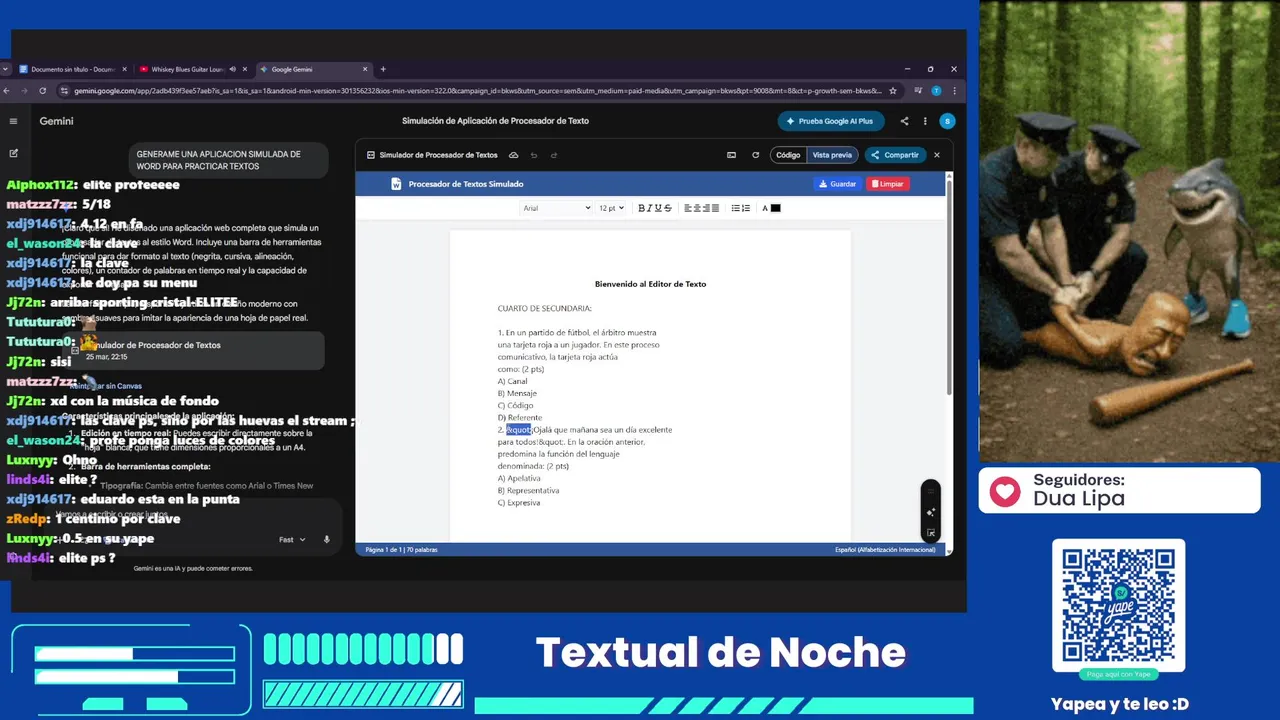Click Prueba Google AI Plus button
Image resolution: width=1280 pixels, height=720 pixels.
coord(831,121)
